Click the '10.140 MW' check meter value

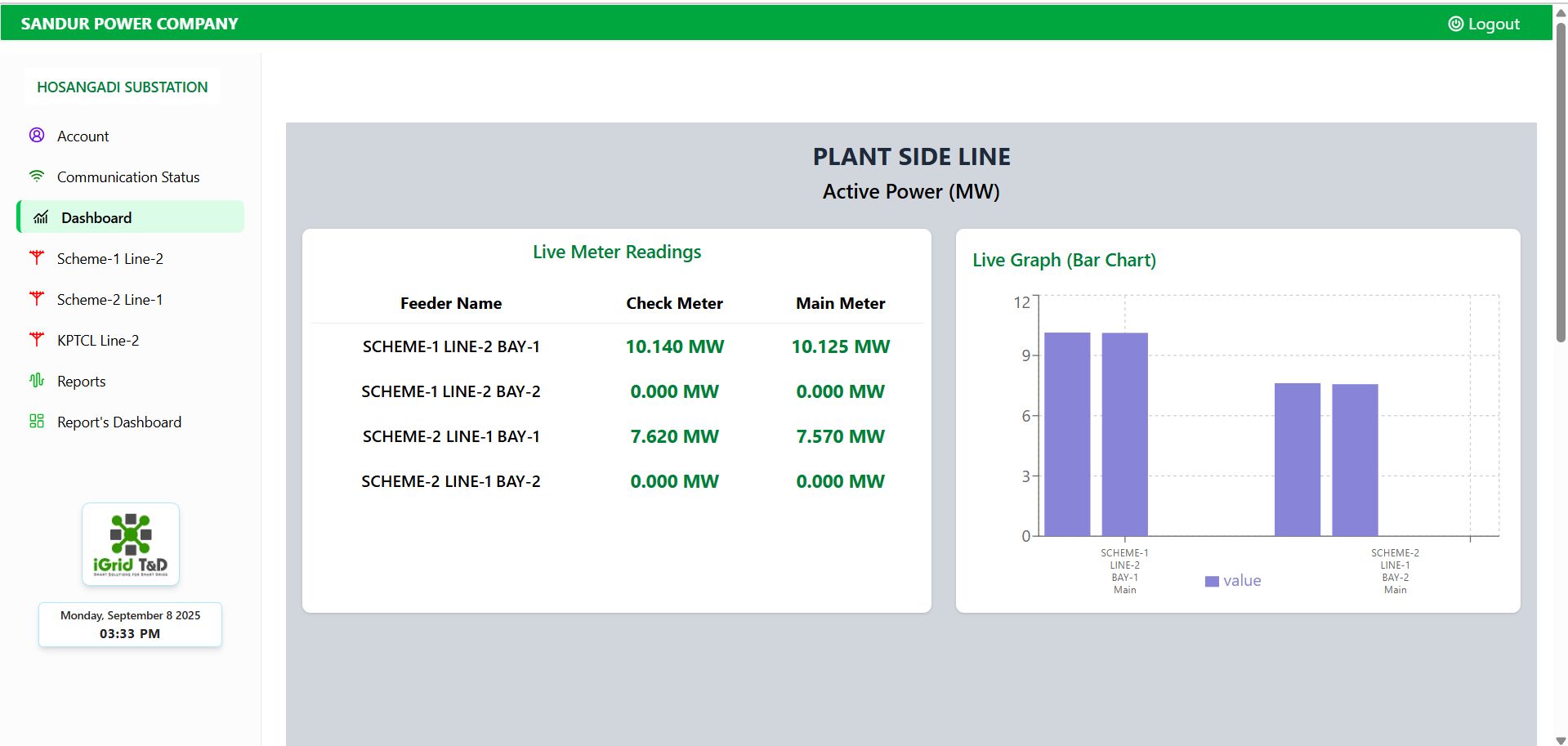click(x=675, y=346)
